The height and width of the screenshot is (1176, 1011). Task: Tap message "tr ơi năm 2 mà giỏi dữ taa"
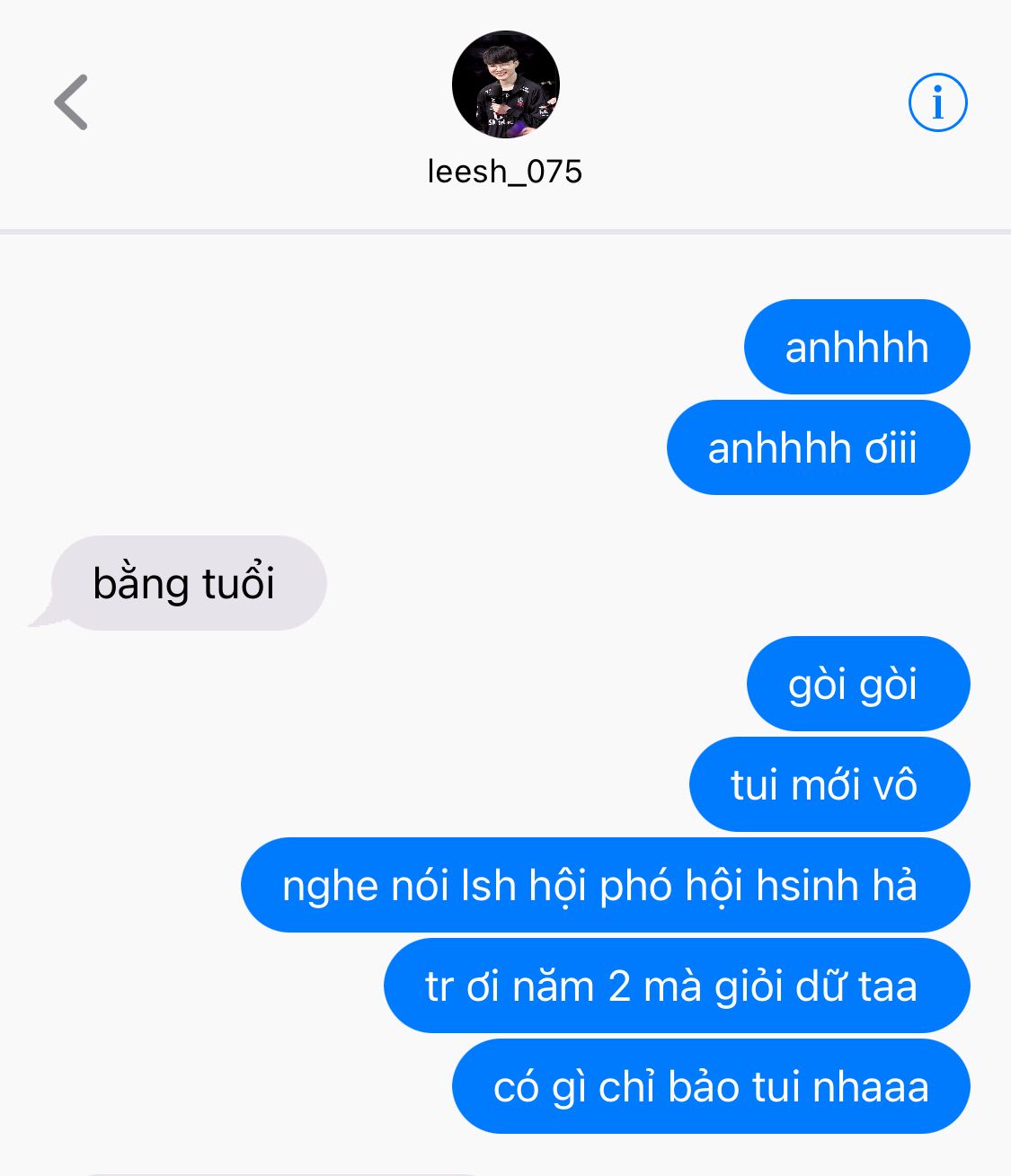click(x=677, y=986)
